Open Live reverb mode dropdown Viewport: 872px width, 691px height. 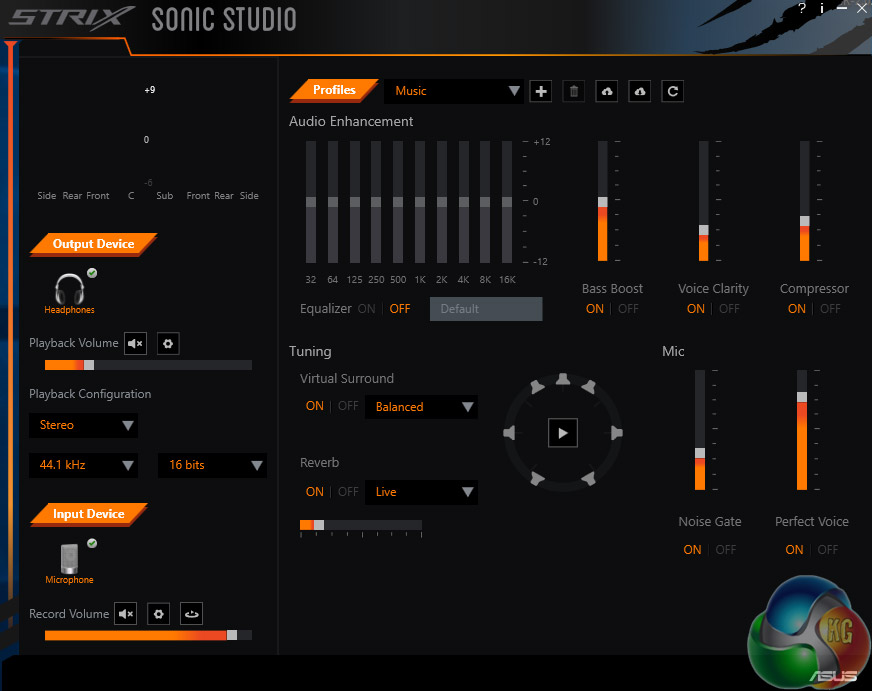click(x=422, y=492)
